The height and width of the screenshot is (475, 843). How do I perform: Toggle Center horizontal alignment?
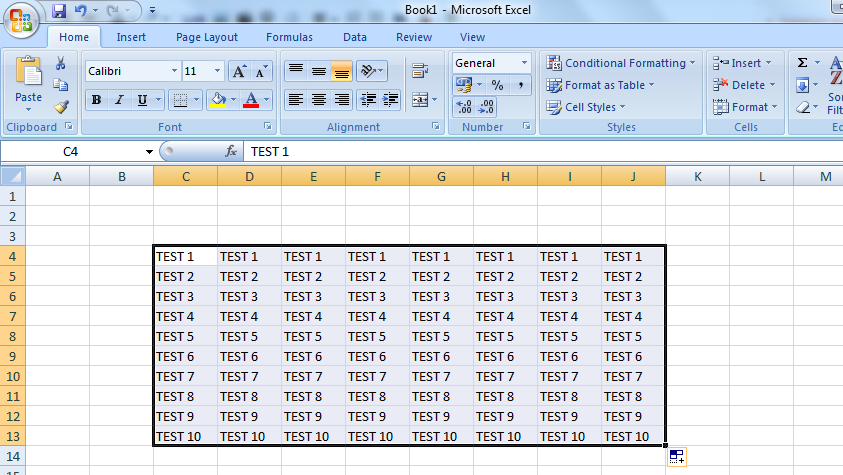(319, 100)
